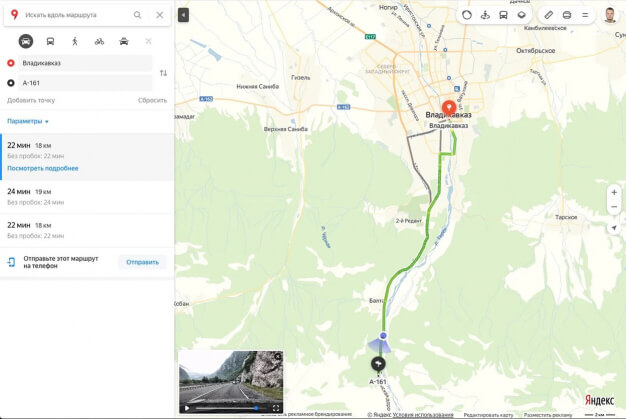Click the Yandex Maps pin logo

click(14, 15)
